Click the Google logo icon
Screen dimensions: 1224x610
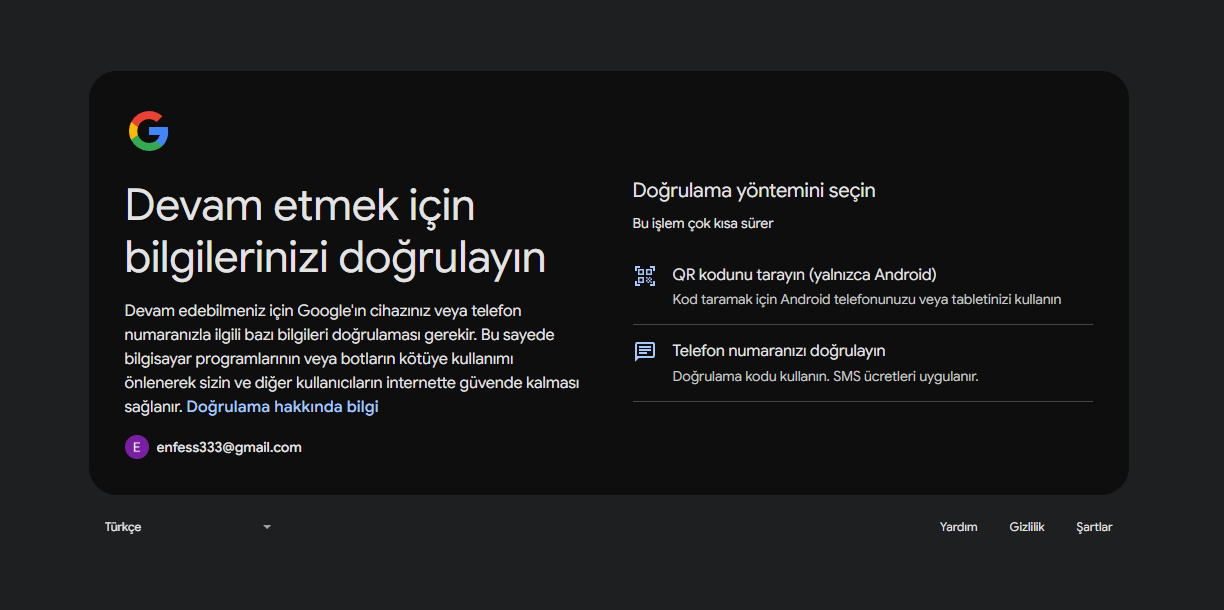tap(148, 131)
